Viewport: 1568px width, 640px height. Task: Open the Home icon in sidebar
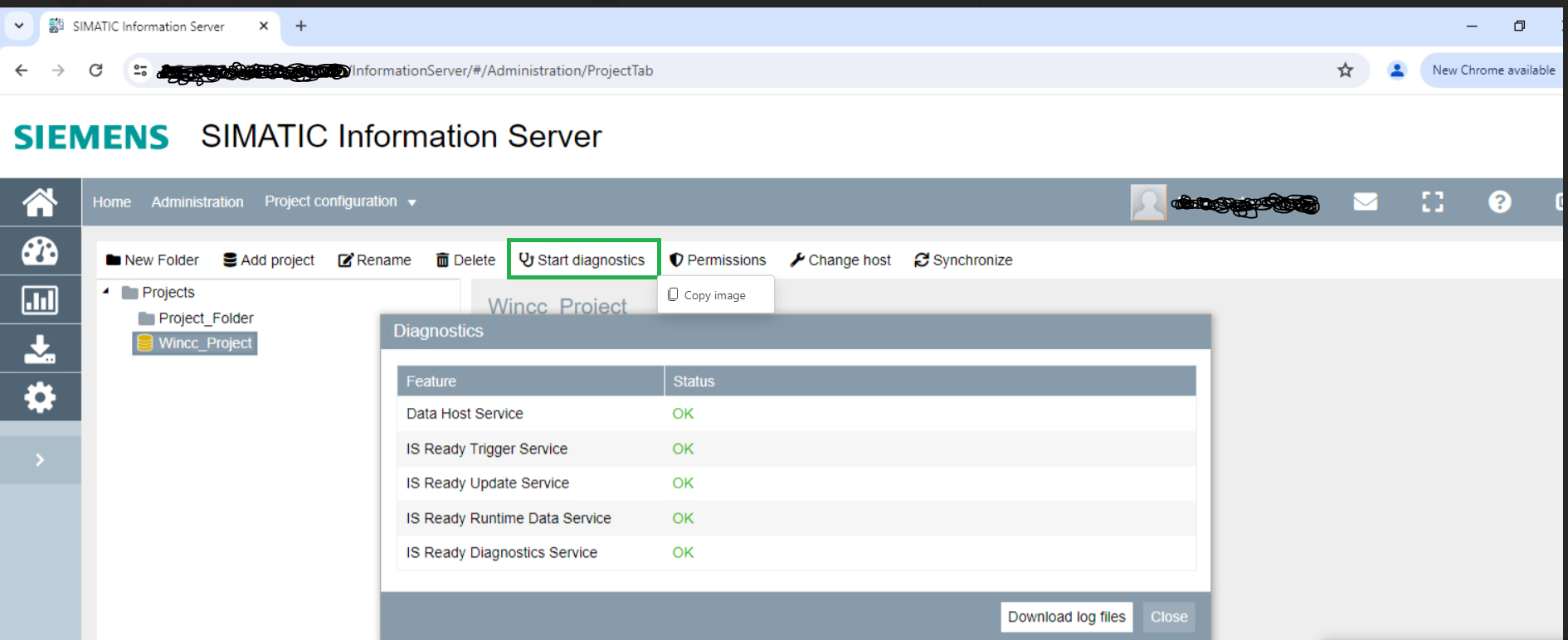(x=40, y=201)
